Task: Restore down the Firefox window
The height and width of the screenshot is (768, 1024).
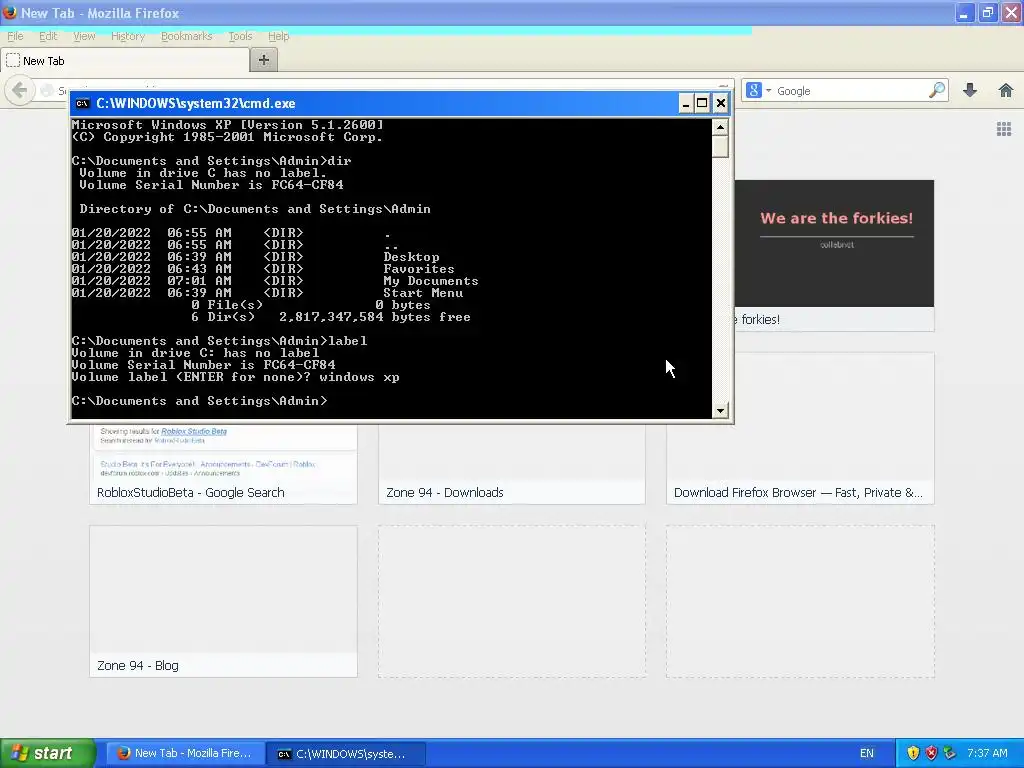Action: pyautogui.click(x=987, y=13)
